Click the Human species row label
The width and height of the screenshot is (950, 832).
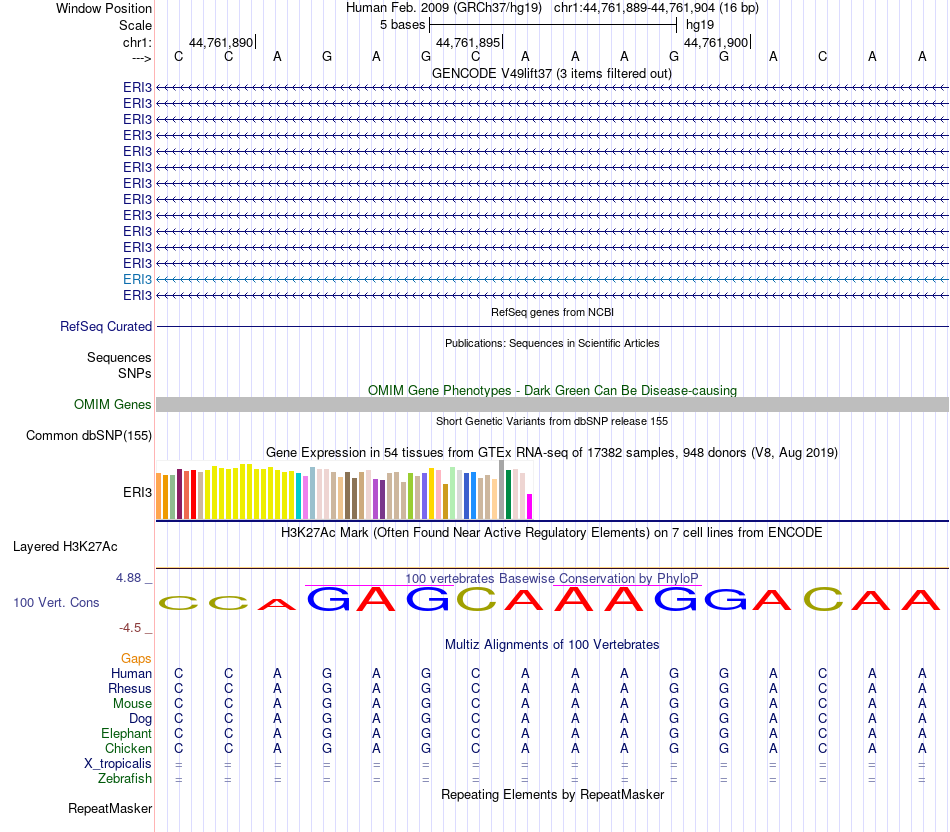131,674
